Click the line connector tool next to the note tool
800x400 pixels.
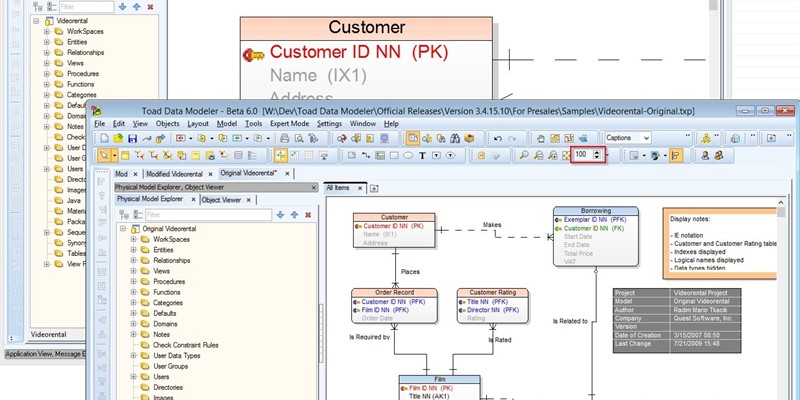[x=365, y=156]
